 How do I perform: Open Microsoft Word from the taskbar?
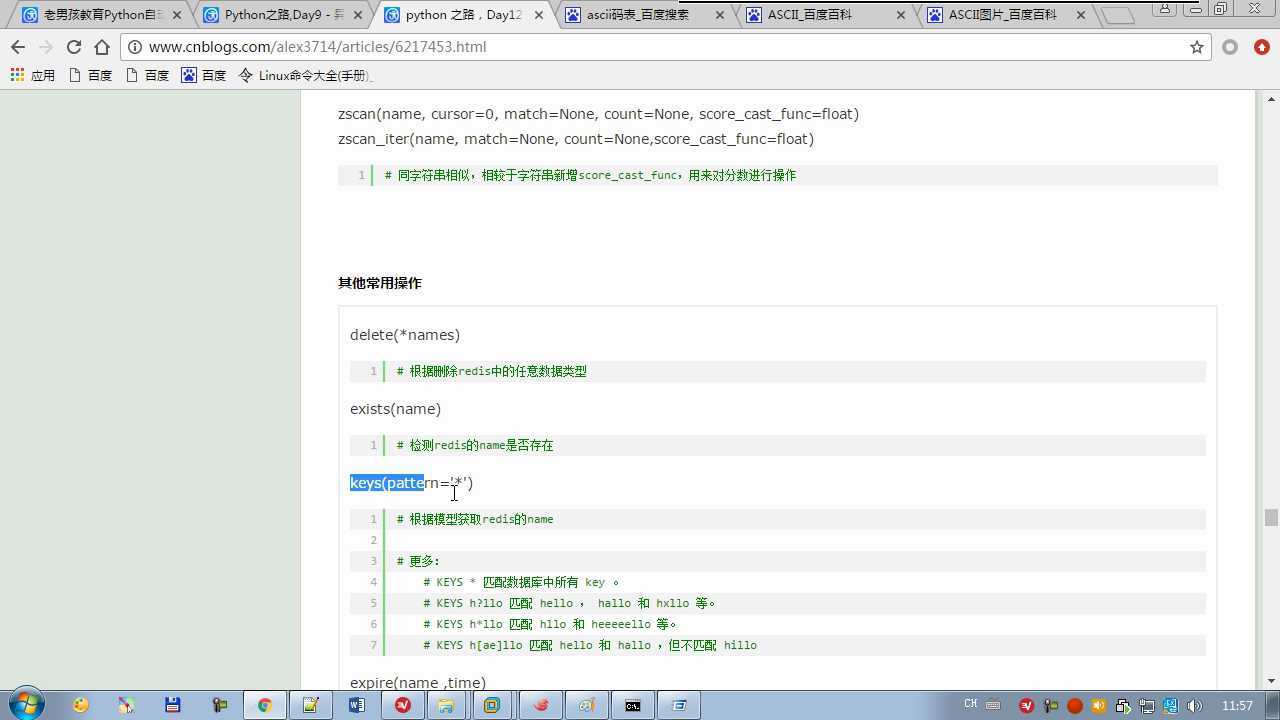point(356,705)
